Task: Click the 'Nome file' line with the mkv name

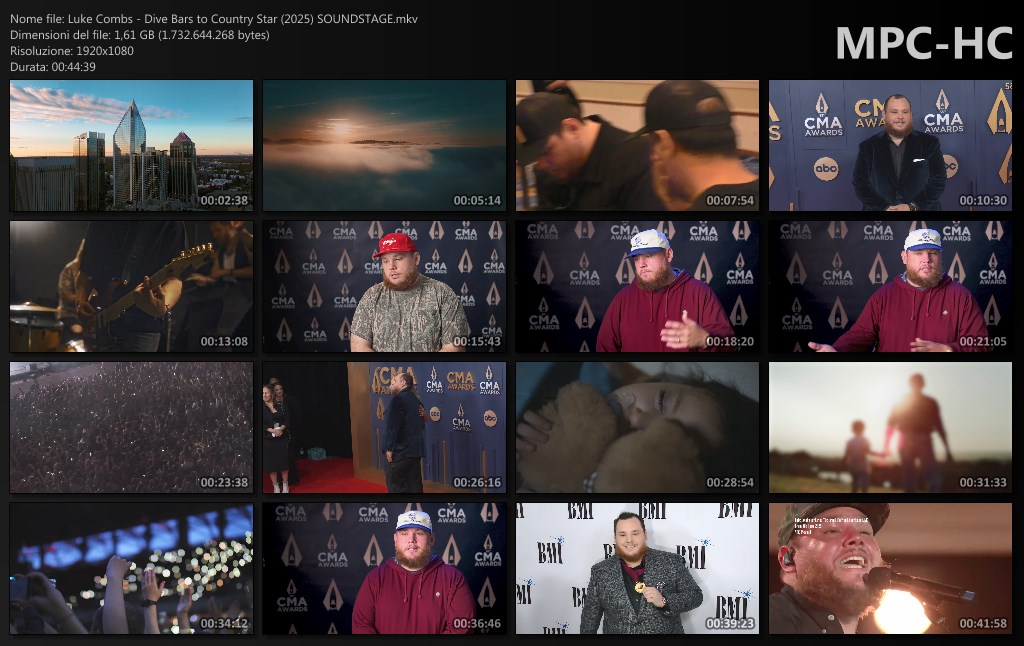Action: (x=214, y=19)
